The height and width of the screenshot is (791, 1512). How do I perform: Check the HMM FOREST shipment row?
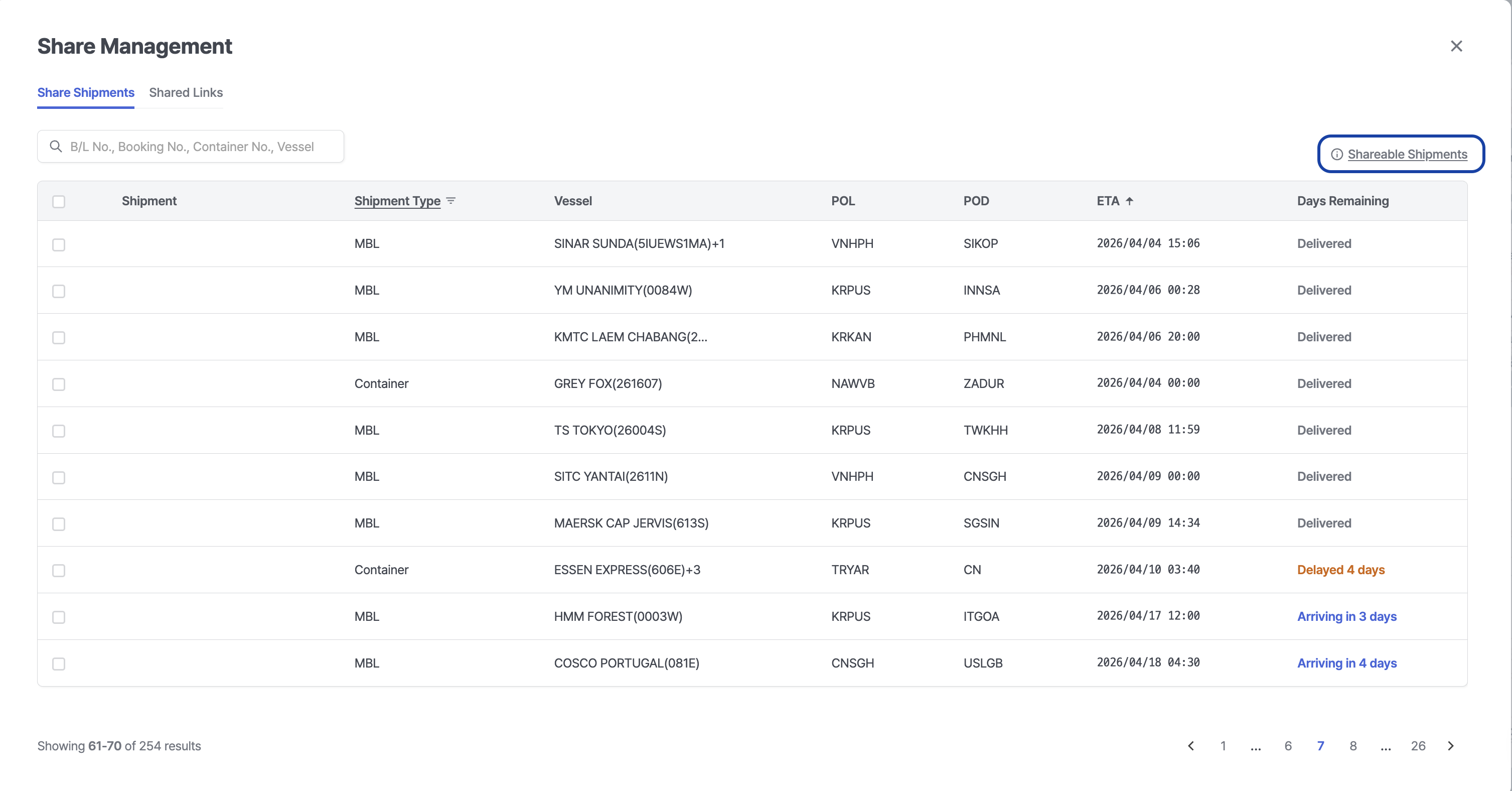59,617
